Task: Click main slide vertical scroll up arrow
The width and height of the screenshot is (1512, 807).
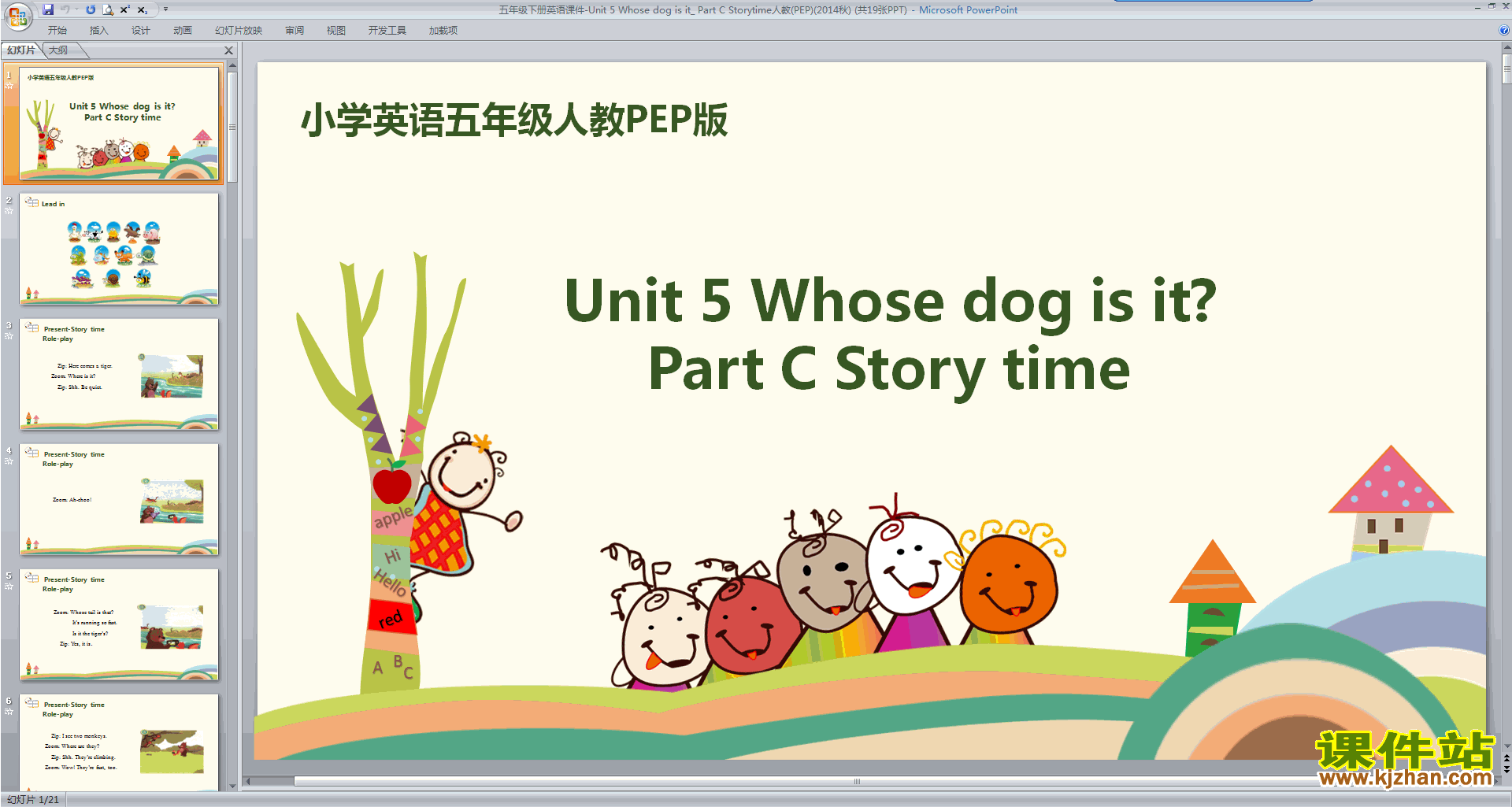Action: [1506, 47]
